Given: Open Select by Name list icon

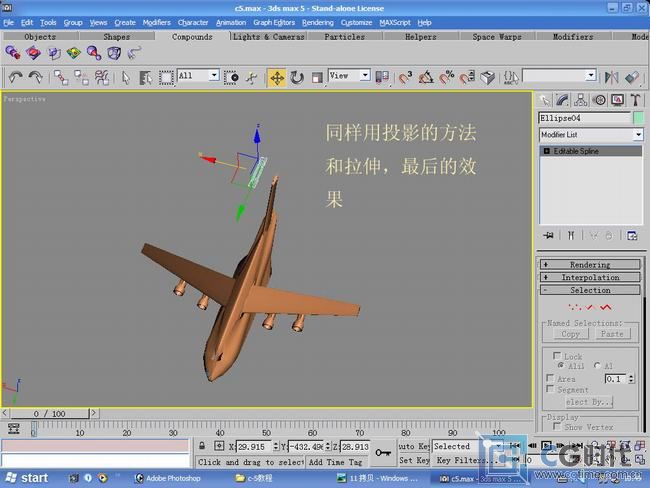Looking at the screenshot, I should click(146, 78).
